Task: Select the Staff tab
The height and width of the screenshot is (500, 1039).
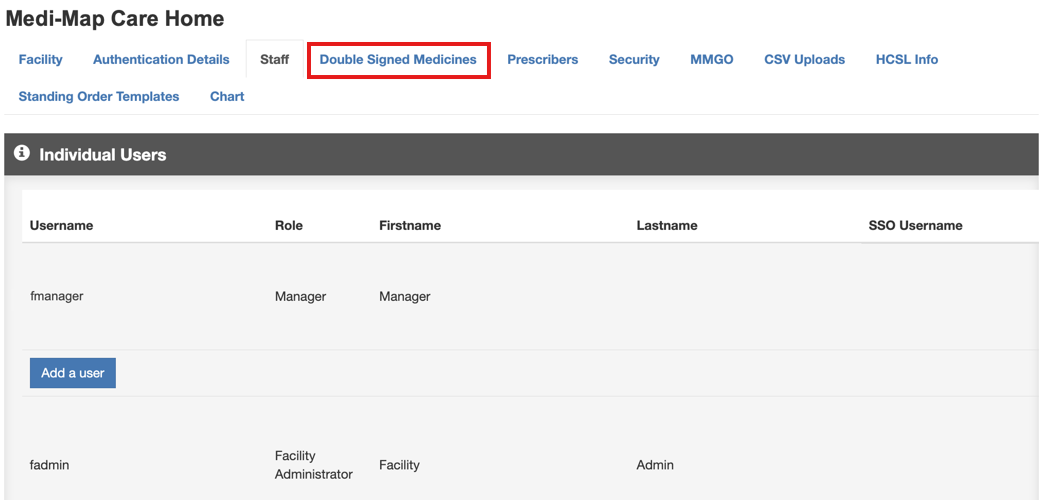Action: click(x=274, y=60)
